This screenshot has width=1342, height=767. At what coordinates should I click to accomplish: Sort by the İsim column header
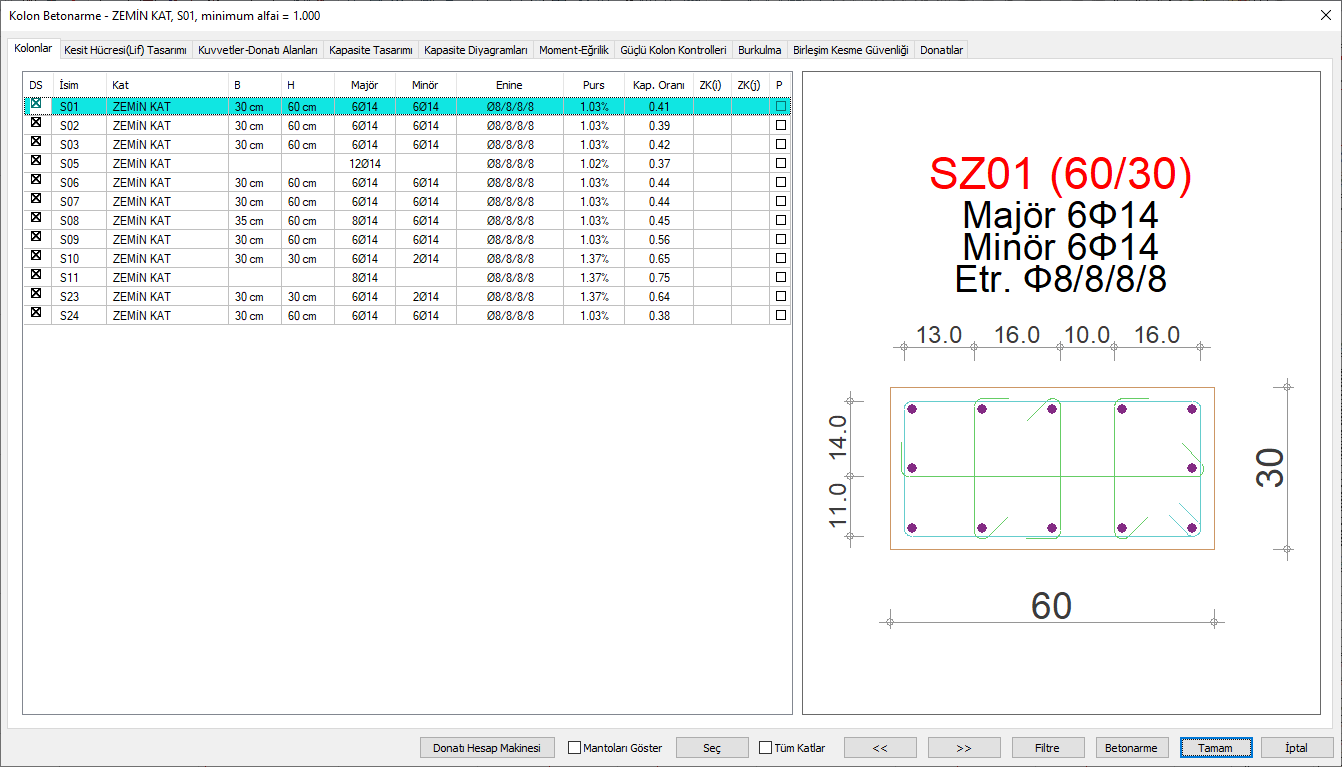click(x=79, y=85)
